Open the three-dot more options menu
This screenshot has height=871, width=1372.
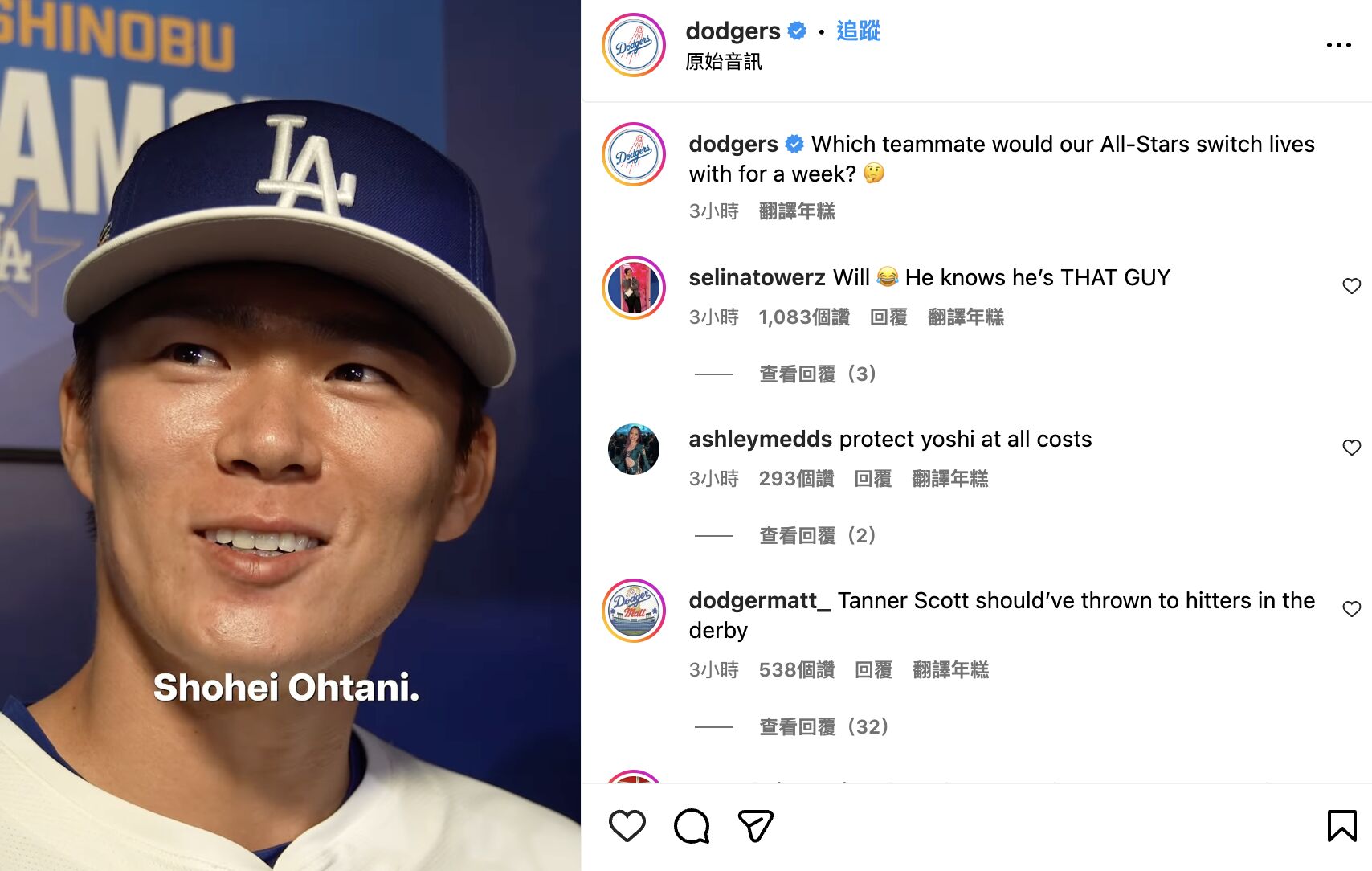[x=1338, y=46]
